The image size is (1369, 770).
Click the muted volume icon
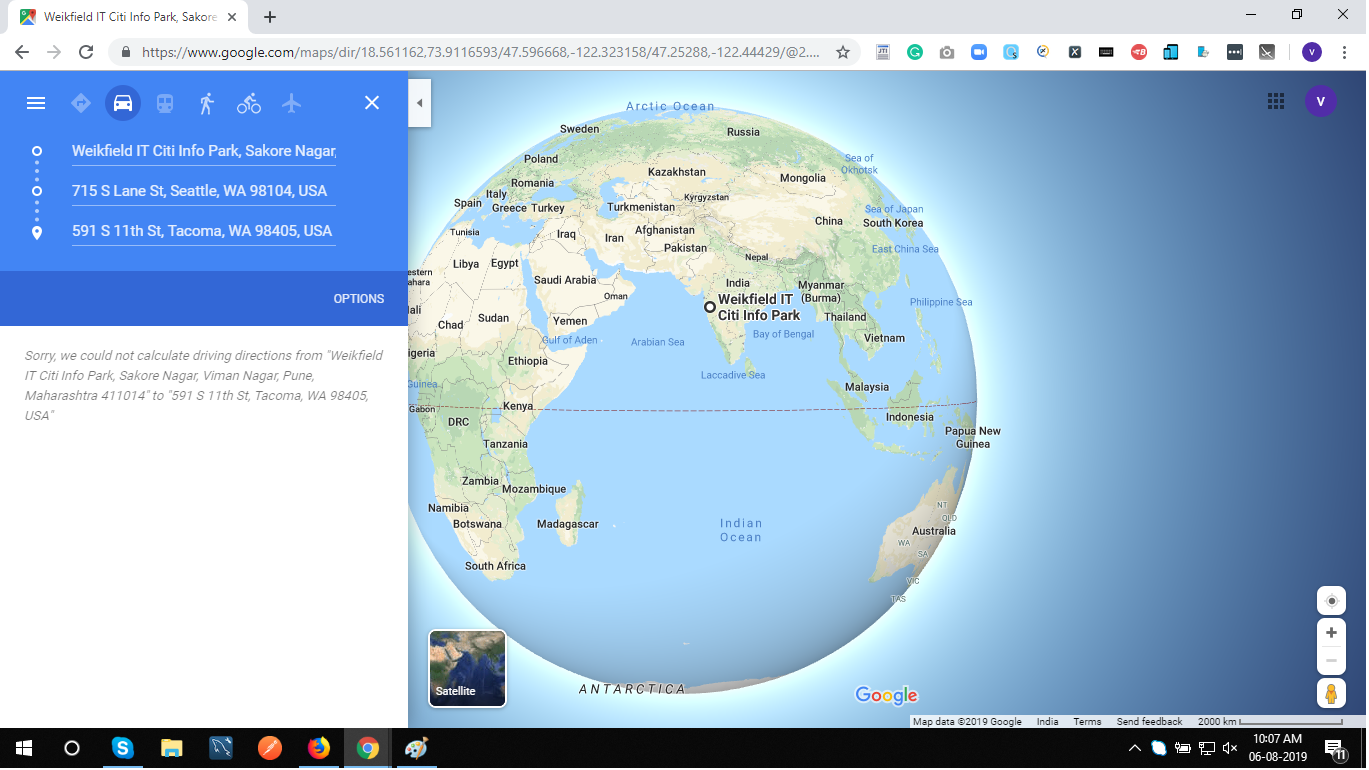[1230, 748]
